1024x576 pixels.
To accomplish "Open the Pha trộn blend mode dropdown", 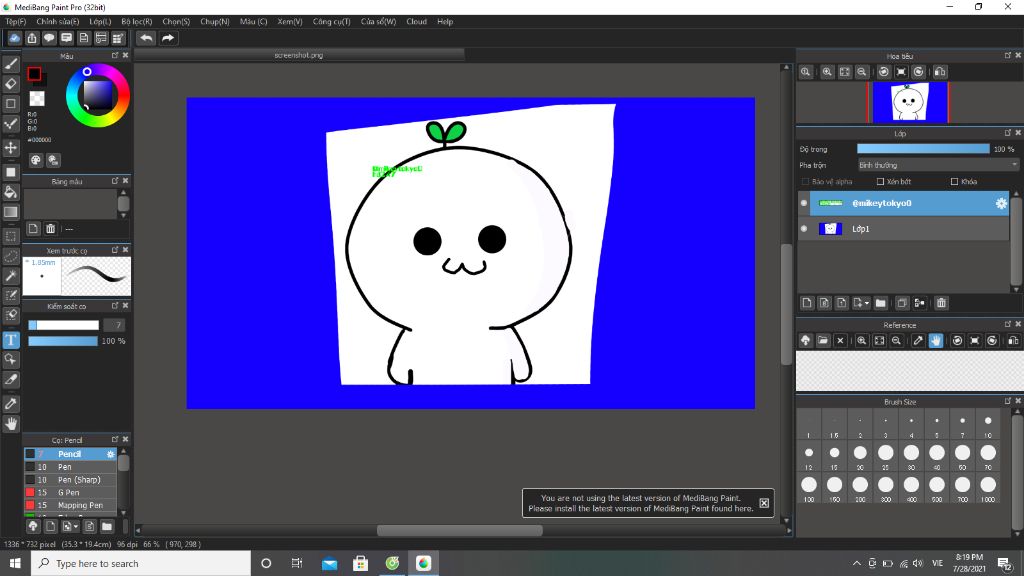I will point(937,165).
